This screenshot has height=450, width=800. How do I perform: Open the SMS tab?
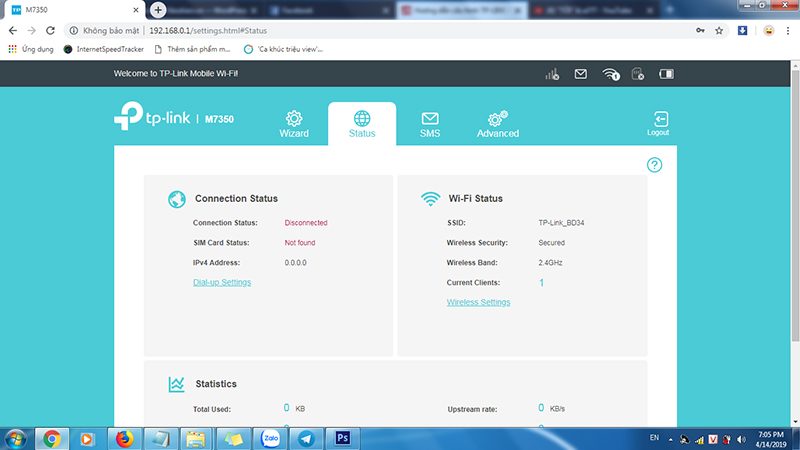coord(430,125)
